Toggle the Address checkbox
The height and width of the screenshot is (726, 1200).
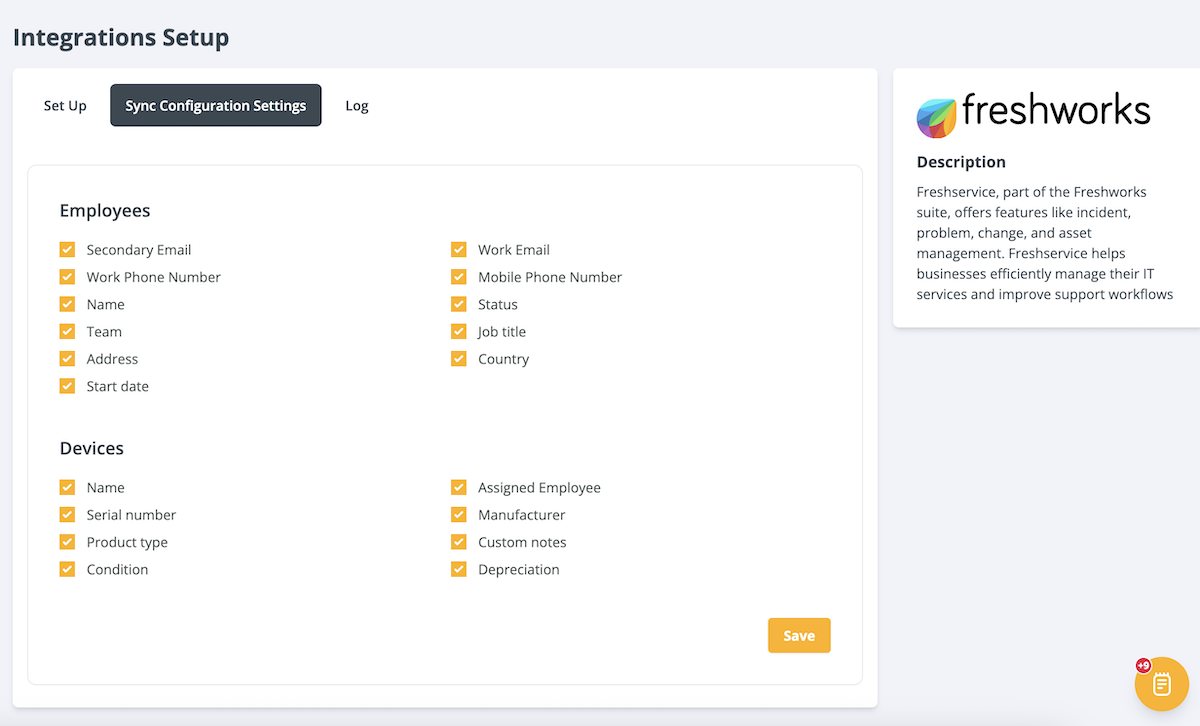68,359
